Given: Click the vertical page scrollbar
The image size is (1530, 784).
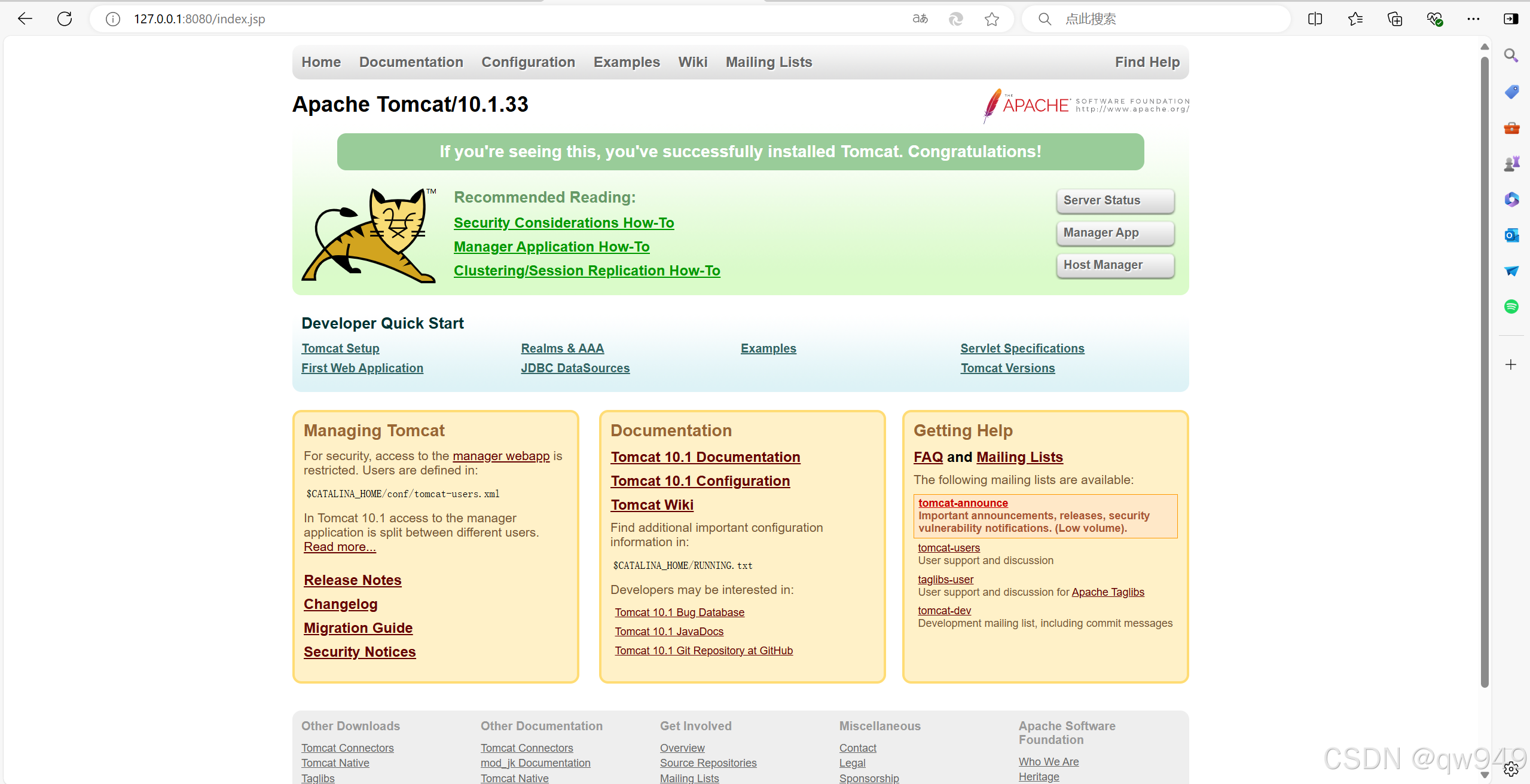Looking at the screenshot, I should (x=1484, y=370).
